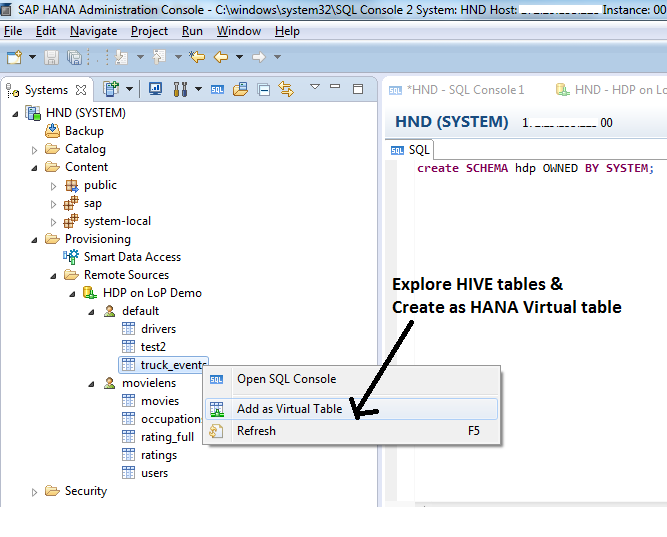Open the New wizard dropdown arrow
Image resolution: width=667 pixels, height=537 pixels.
point(32,57)
